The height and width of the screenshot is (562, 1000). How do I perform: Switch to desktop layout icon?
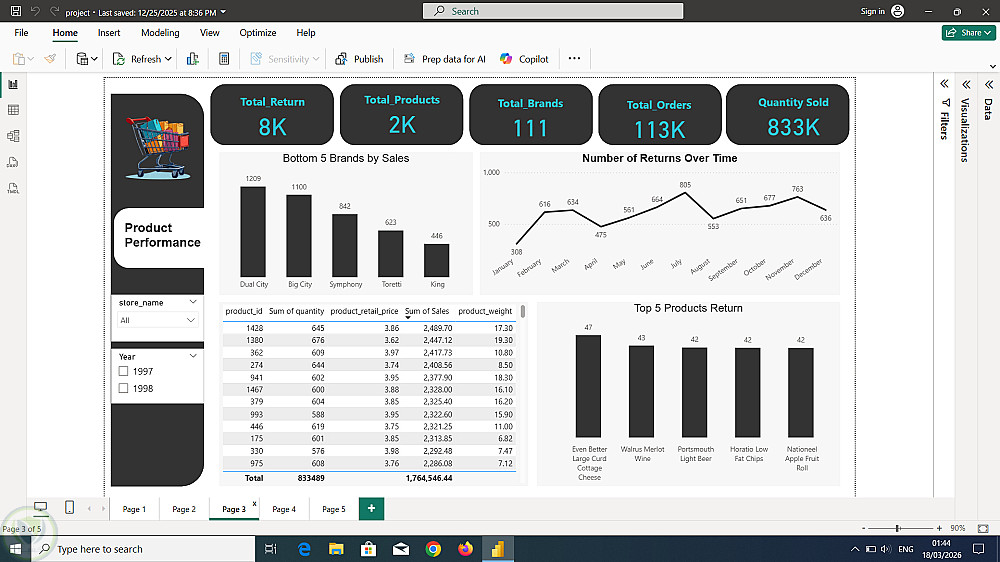click(41, 508)
